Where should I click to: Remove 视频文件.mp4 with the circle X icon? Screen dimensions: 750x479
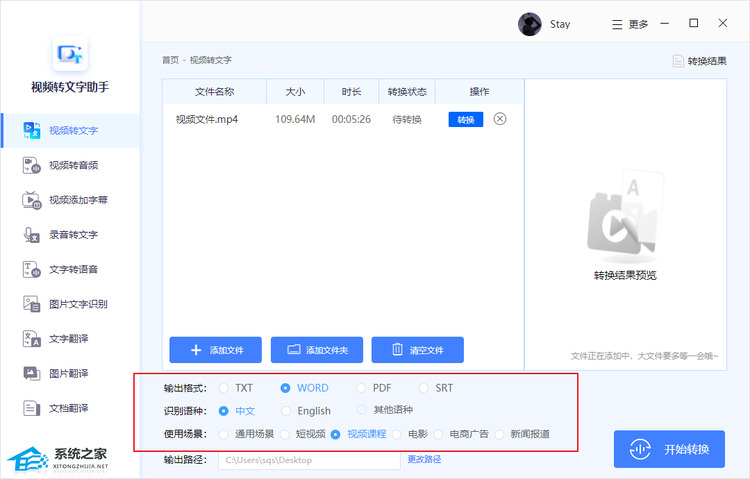(500, 119)
